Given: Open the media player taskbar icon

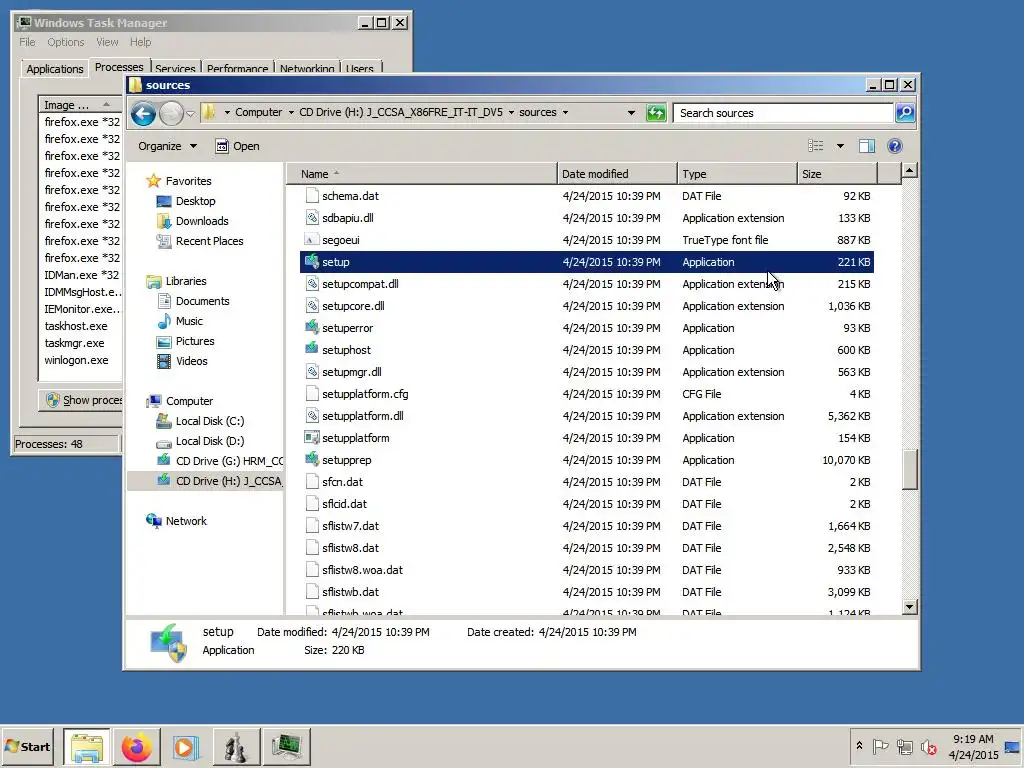Looking at the screenshot, I should [x=185, y=746].
